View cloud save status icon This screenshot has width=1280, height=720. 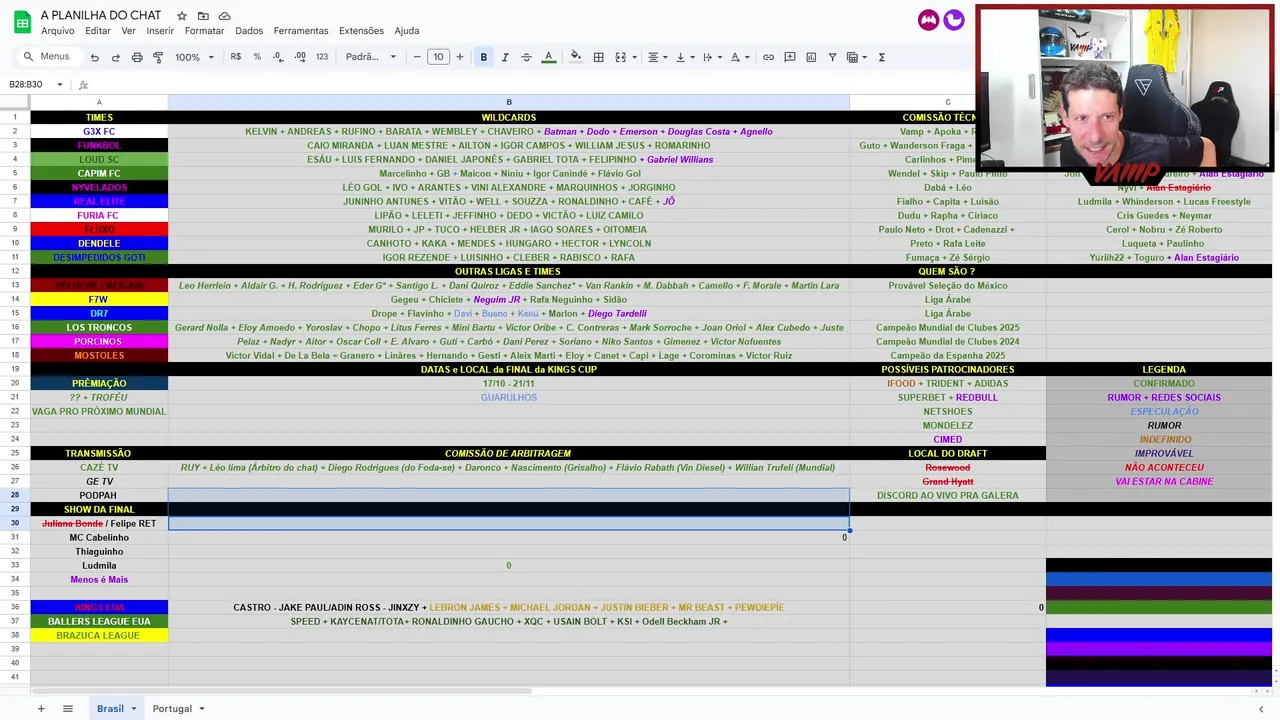[x=224, y=16]
